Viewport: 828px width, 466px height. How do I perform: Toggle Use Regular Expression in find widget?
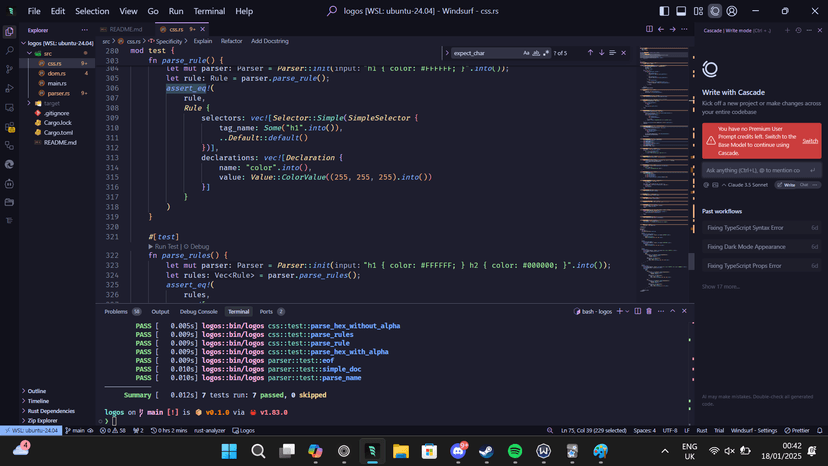click(x=546, y=52)
